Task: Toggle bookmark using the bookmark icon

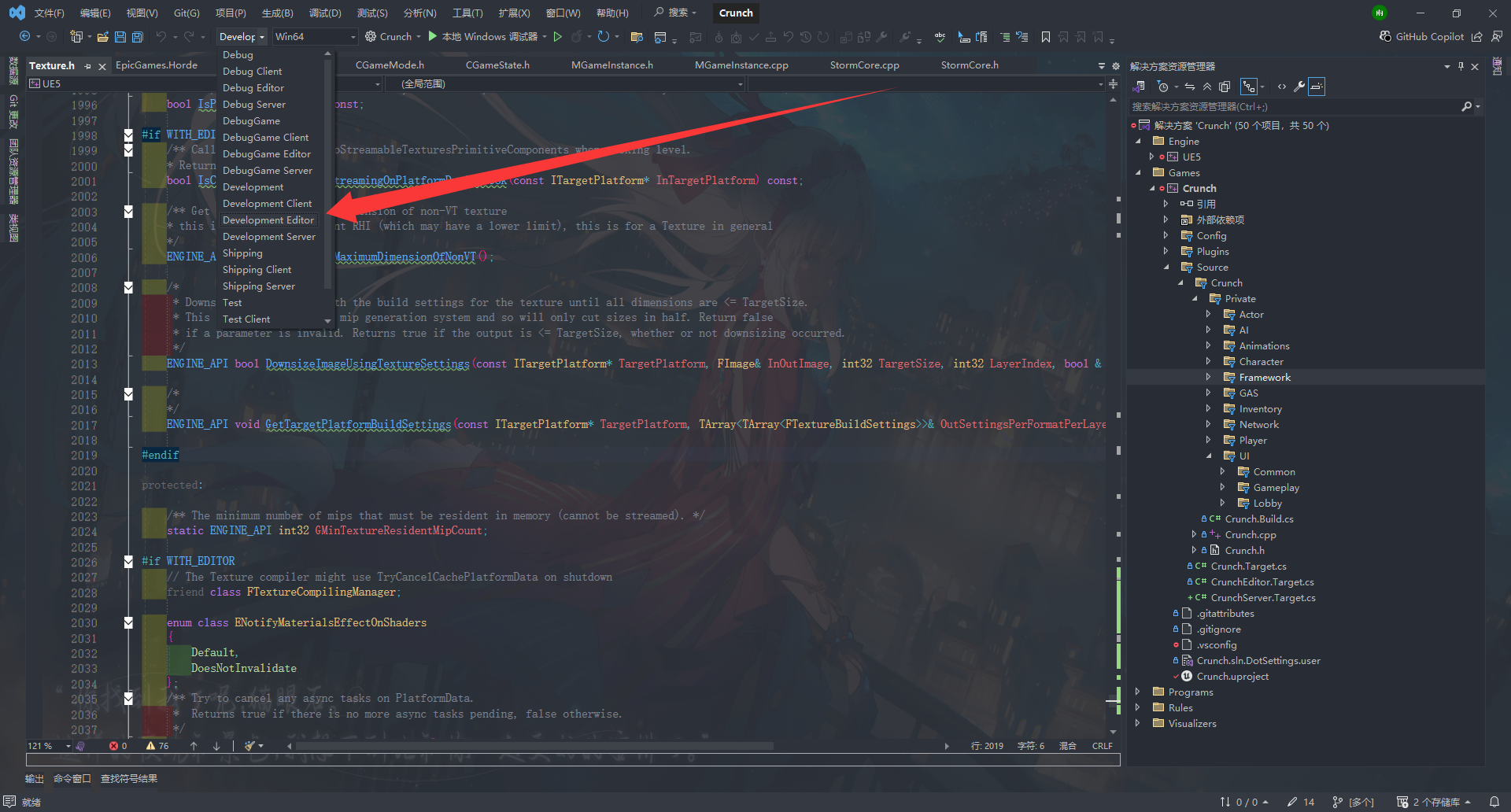Action: point(1046,37)
